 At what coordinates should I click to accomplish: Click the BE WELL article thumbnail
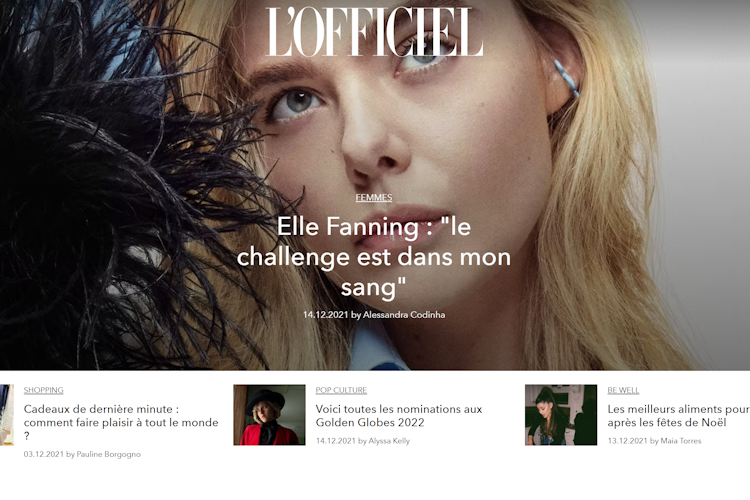click(561, 415)
